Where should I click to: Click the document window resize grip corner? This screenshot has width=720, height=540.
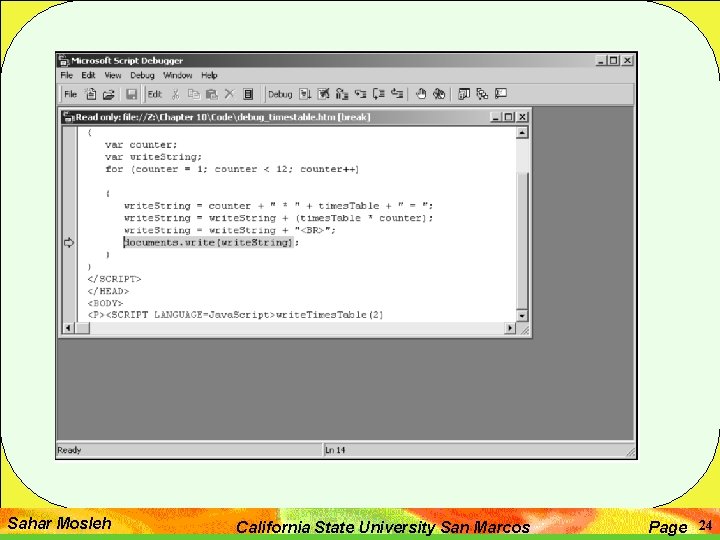524,329
